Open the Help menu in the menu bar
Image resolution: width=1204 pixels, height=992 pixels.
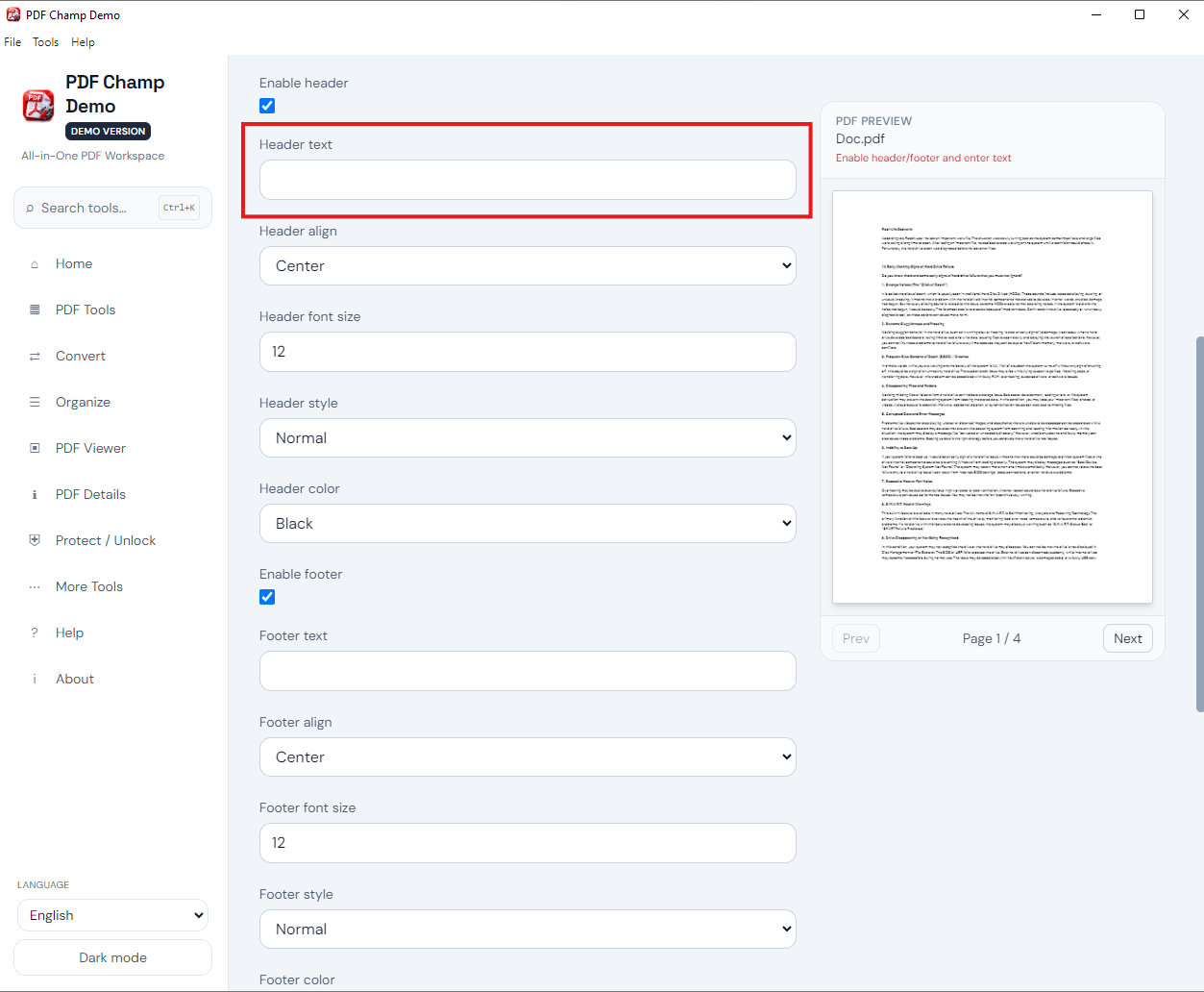coord(83,42)
